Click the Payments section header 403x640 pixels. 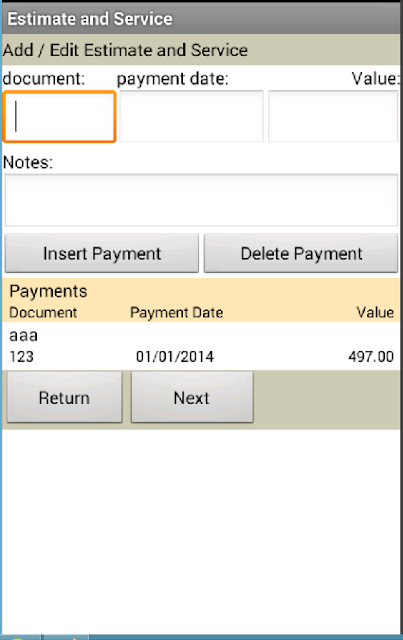[48, 291]
